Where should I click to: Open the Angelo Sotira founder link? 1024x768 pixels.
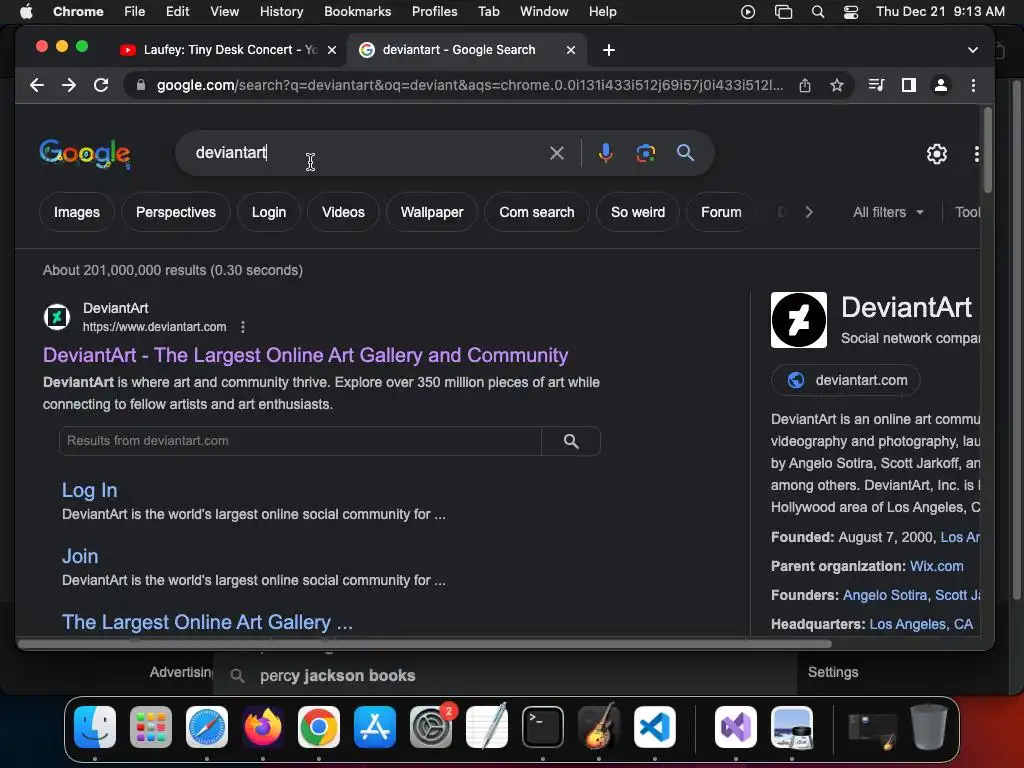(885, 595)
